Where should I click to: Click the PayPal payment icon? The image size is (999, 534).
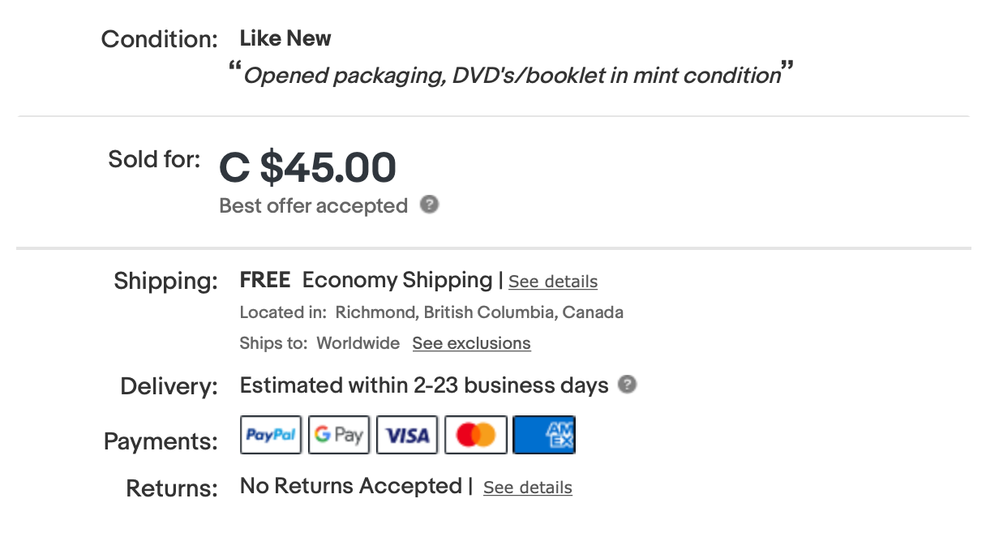pos(271,435)
